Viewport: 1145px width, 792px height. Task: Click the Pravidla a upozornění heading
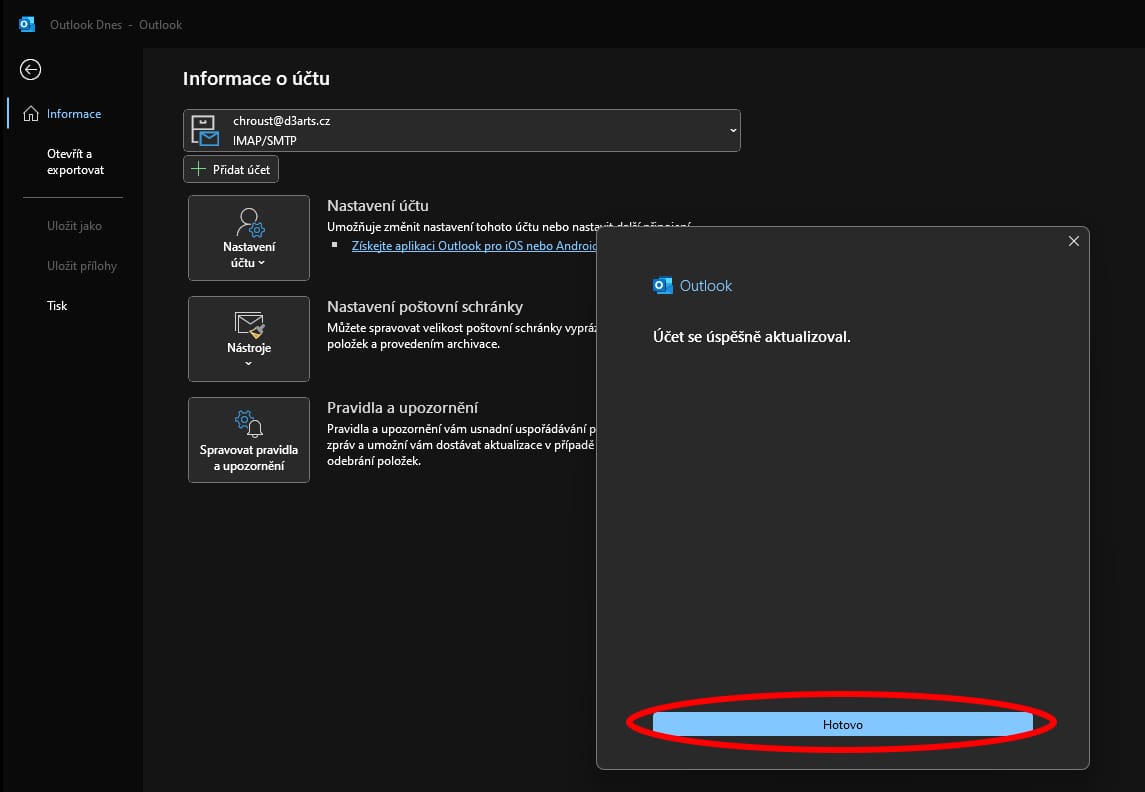[402, 408]
